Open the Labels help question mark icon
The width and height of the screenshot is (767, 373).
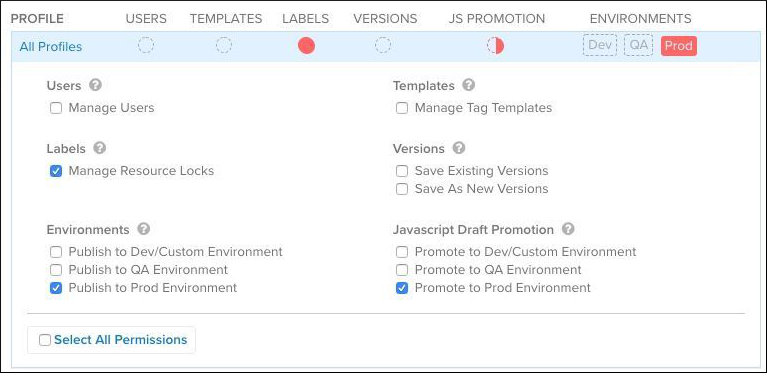(x=100, y=148)
